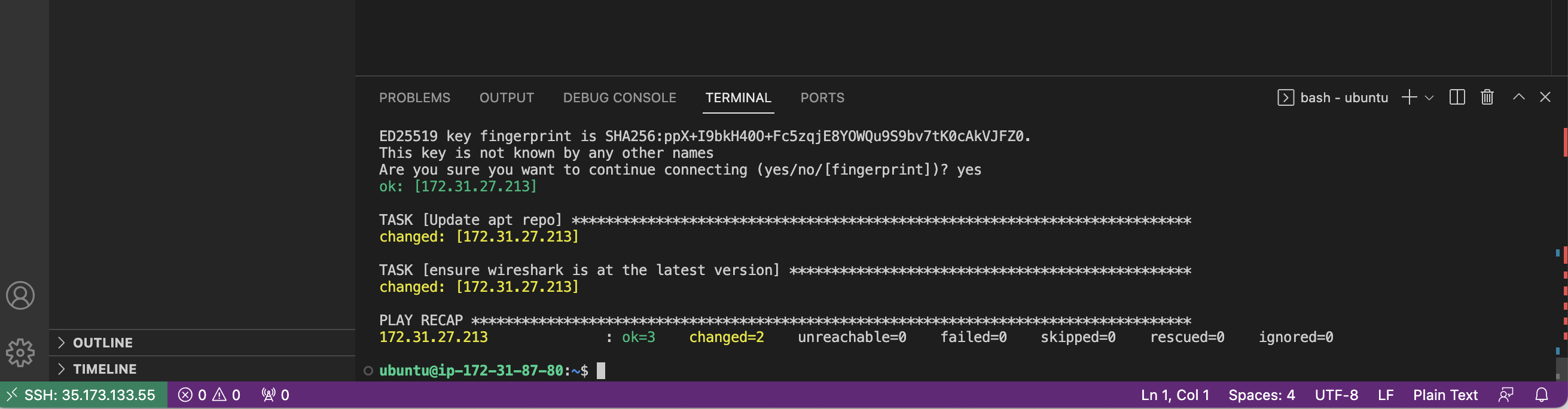Click the errors and warnings status indicator

[210, 395]
